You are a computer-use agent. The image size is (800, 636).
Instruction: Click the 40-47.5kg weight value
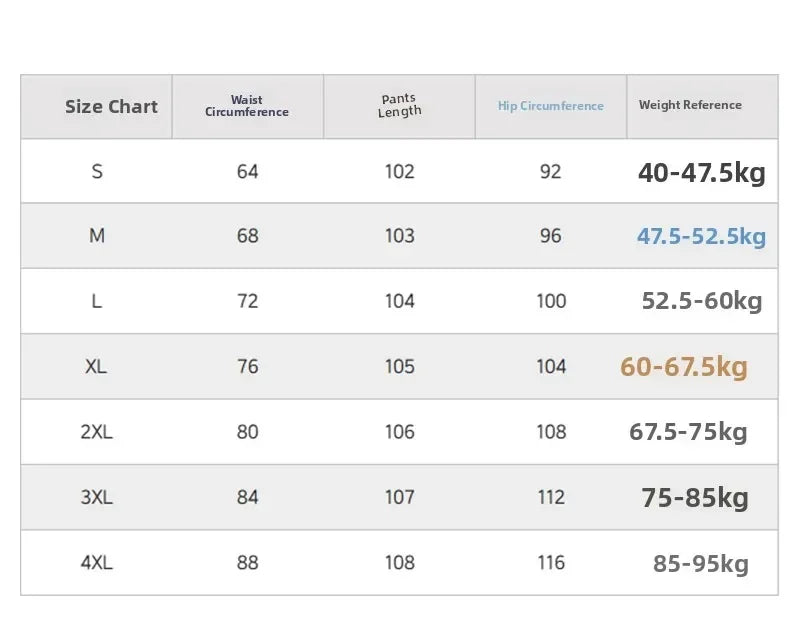[702, 172]
